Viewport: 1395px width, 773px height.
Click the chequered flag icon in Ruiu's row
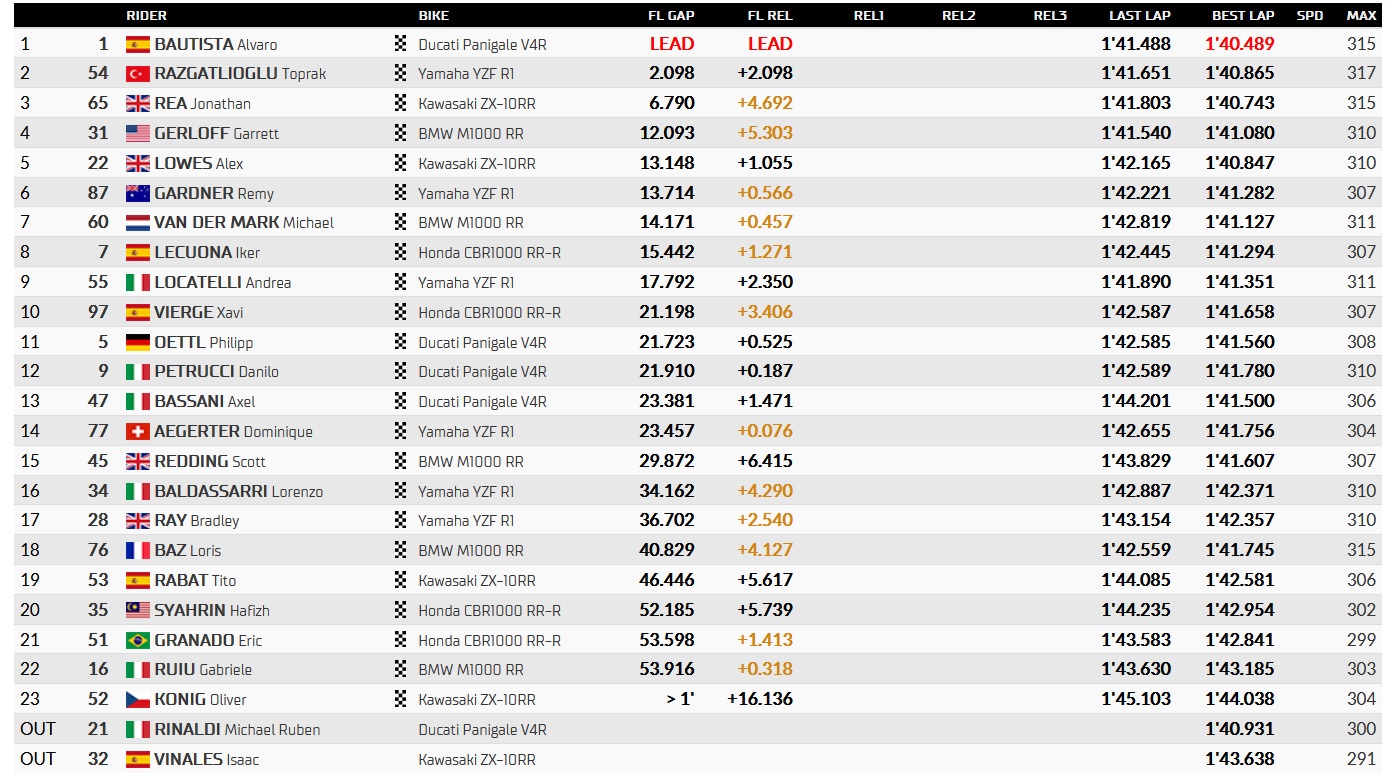pyautogui.click(x=402, y=669)
